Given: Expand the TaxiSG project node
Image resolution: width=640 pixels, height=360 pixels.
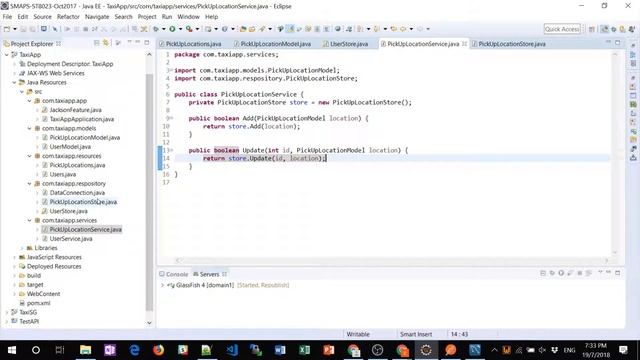Looking at the screenshot, I should pyautogui.click(x=7, y=312).
